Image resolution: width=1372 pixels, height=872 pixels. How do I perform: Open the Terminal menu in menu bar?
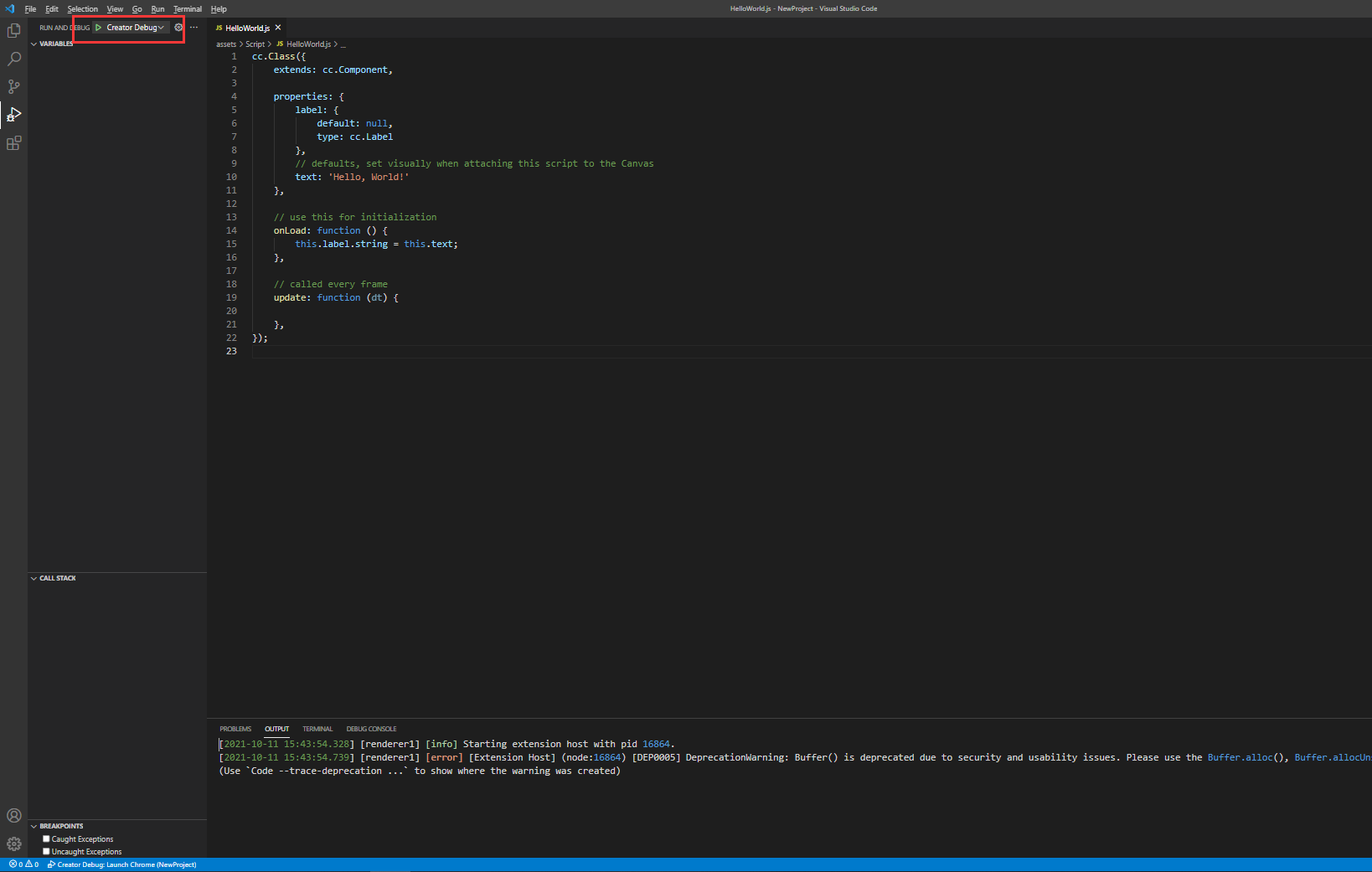[x=187, y=9]
